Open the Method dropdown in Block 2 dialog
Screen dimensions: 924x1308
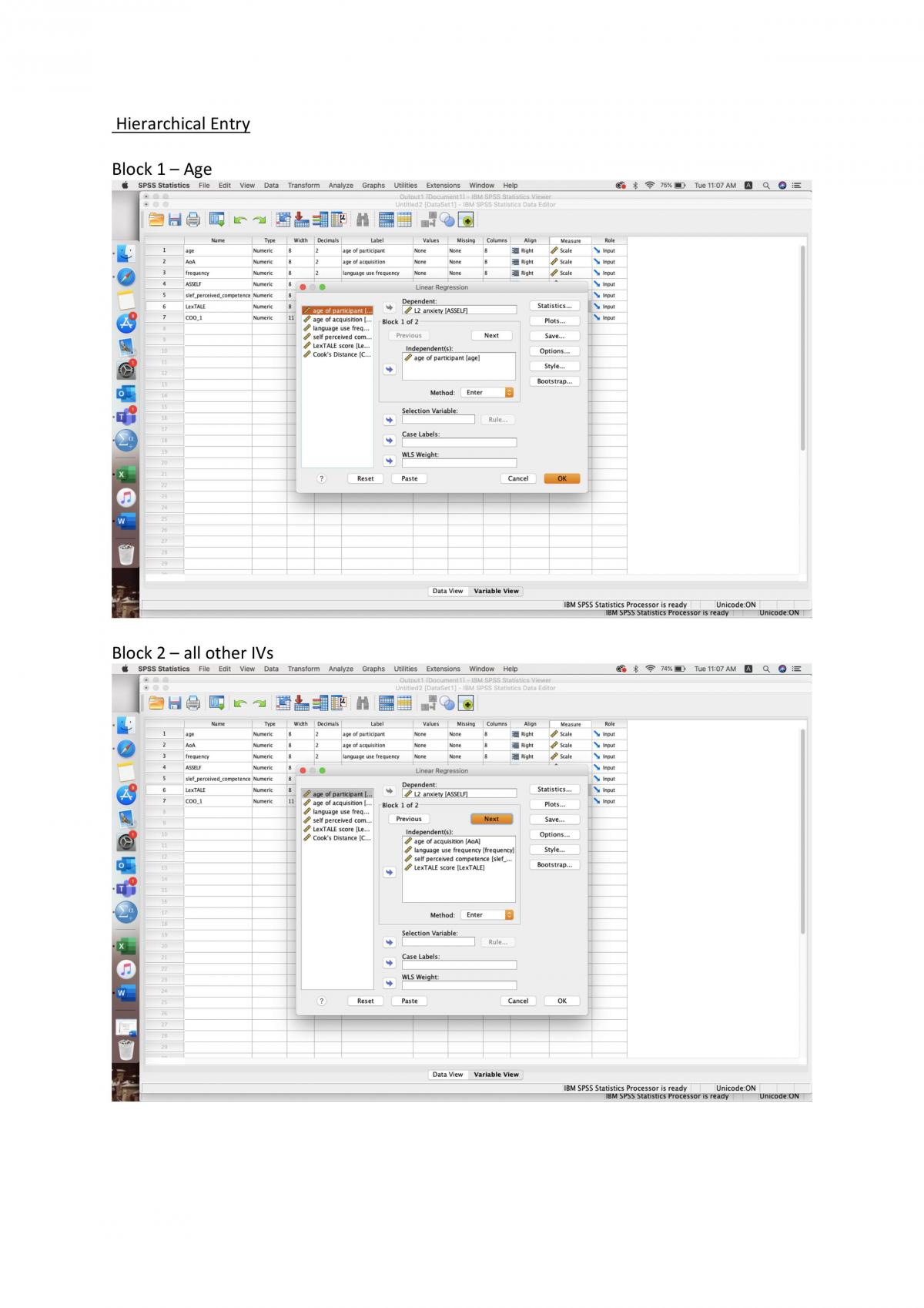(x=487, y=915)
